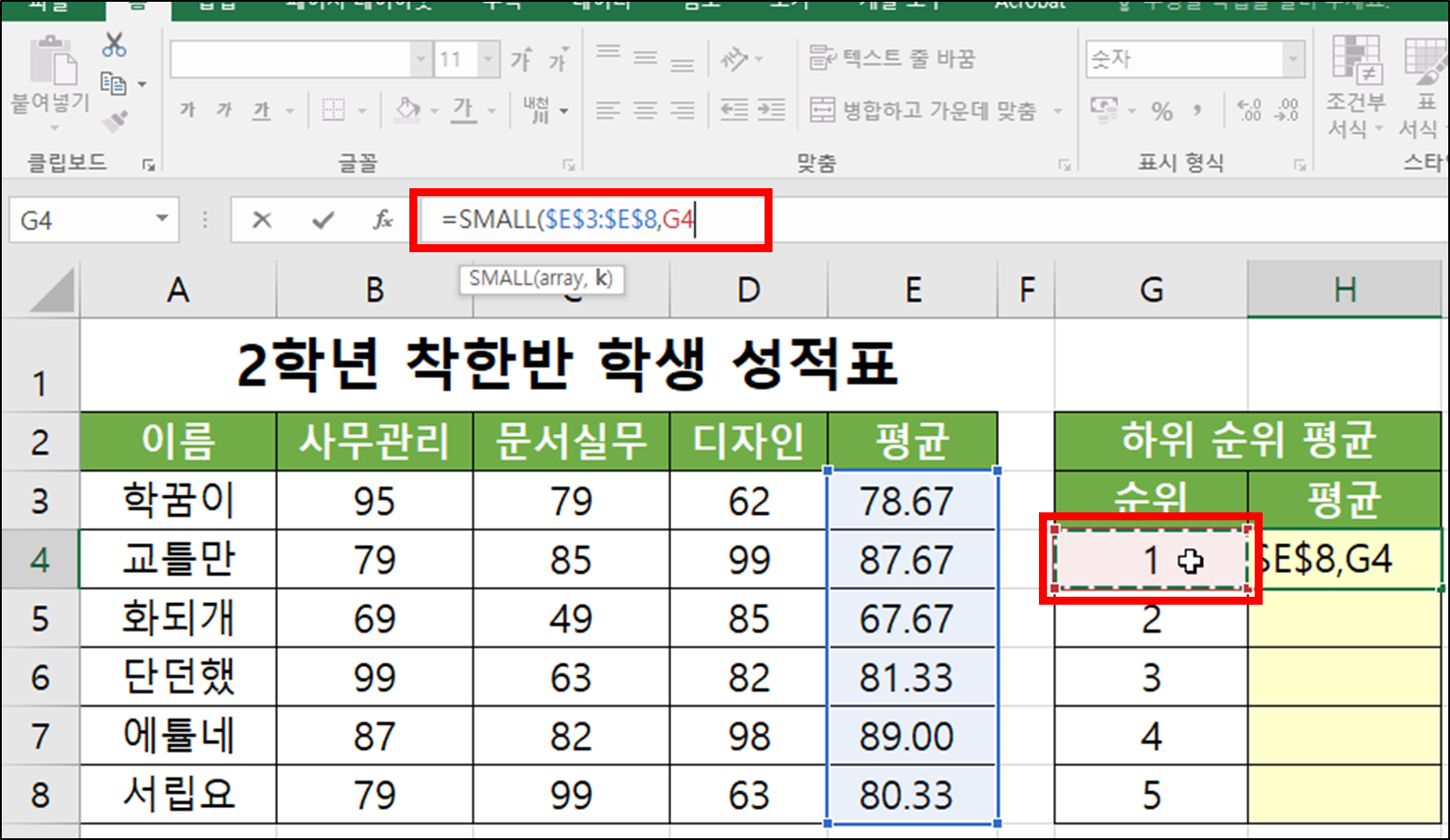Click the increase indent icon
This screenshot has width=1450, height=840.
pos(771,110)
